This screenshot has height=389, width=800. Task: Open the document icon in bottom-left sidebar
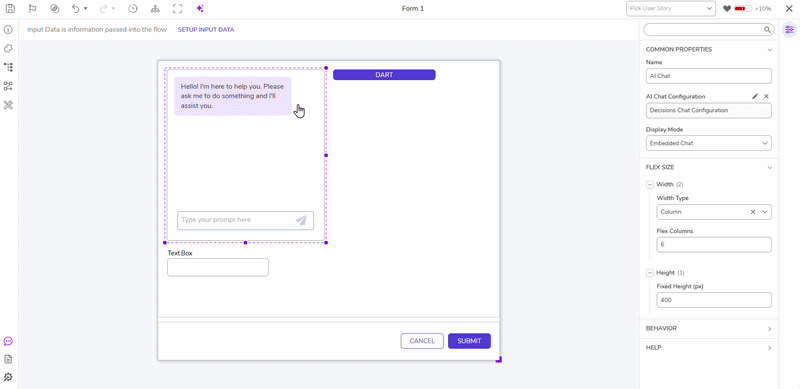8,359
